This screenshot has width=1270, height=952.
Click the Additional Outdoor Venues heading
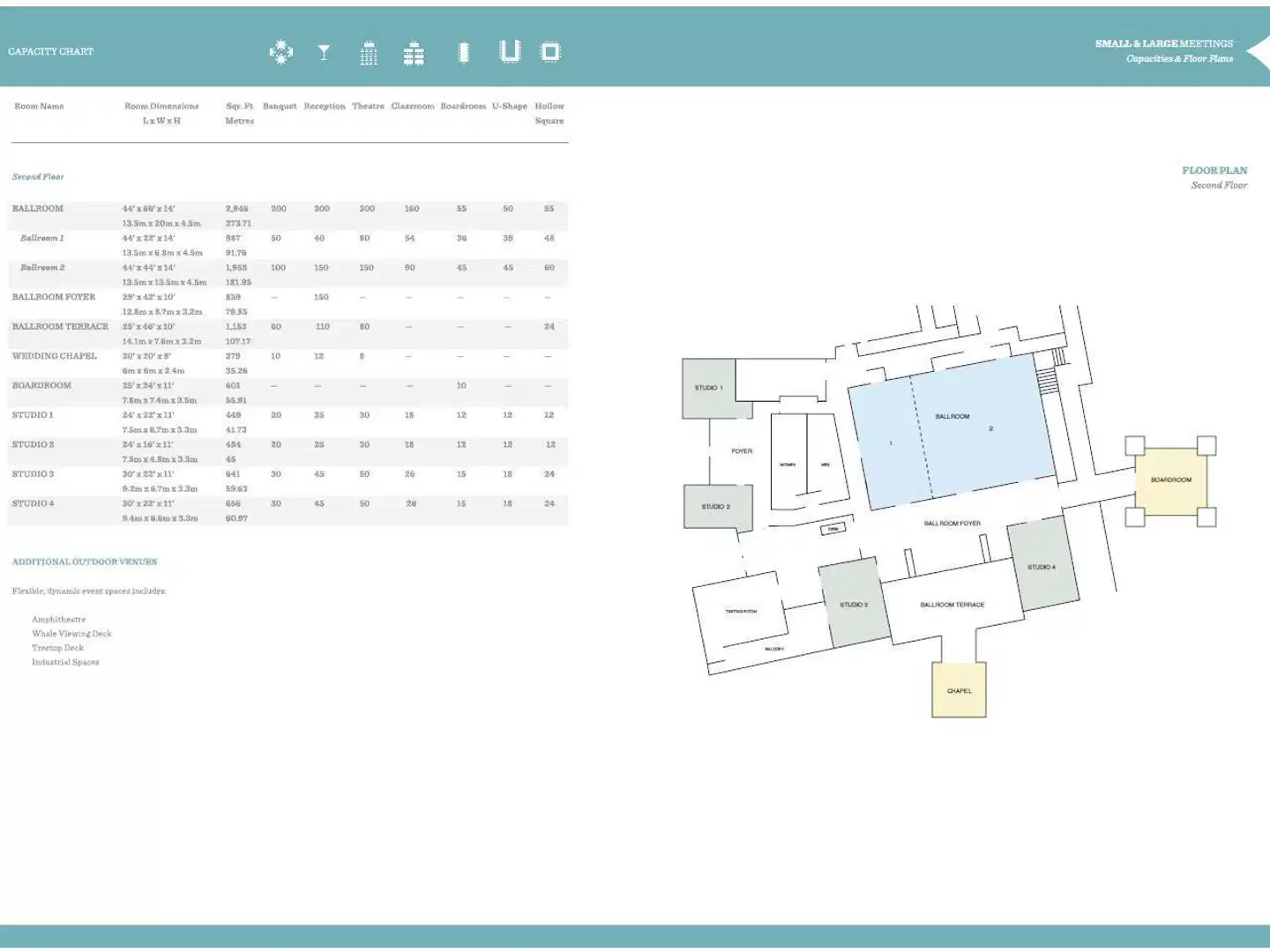pyautogui.click(x=85, y=562)
